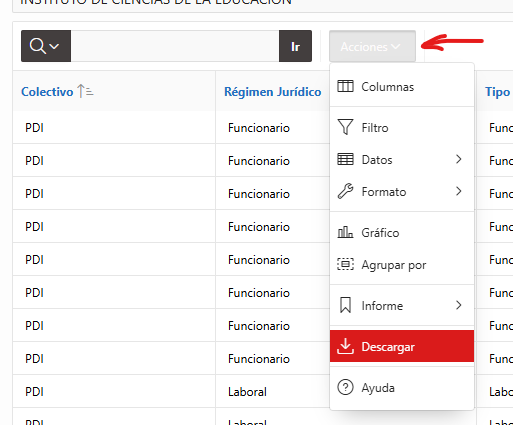Click the Gráfico bar chart icon

coord(345,232)
